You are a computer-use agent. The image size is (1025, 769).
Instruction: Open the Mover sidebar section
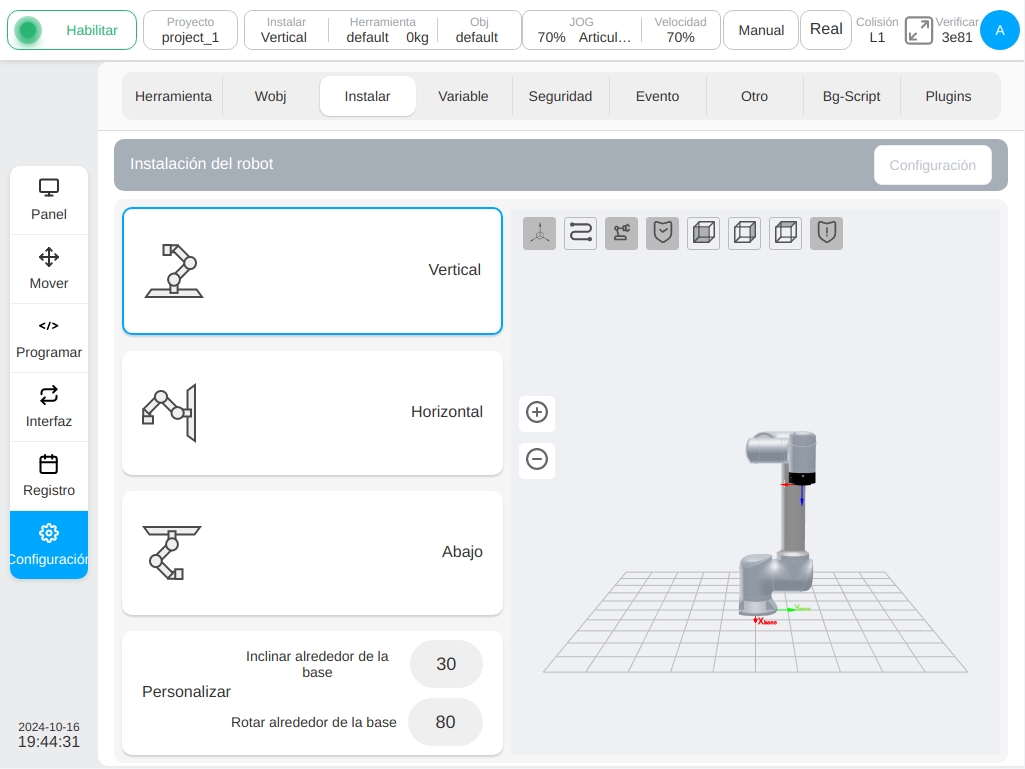49,269
